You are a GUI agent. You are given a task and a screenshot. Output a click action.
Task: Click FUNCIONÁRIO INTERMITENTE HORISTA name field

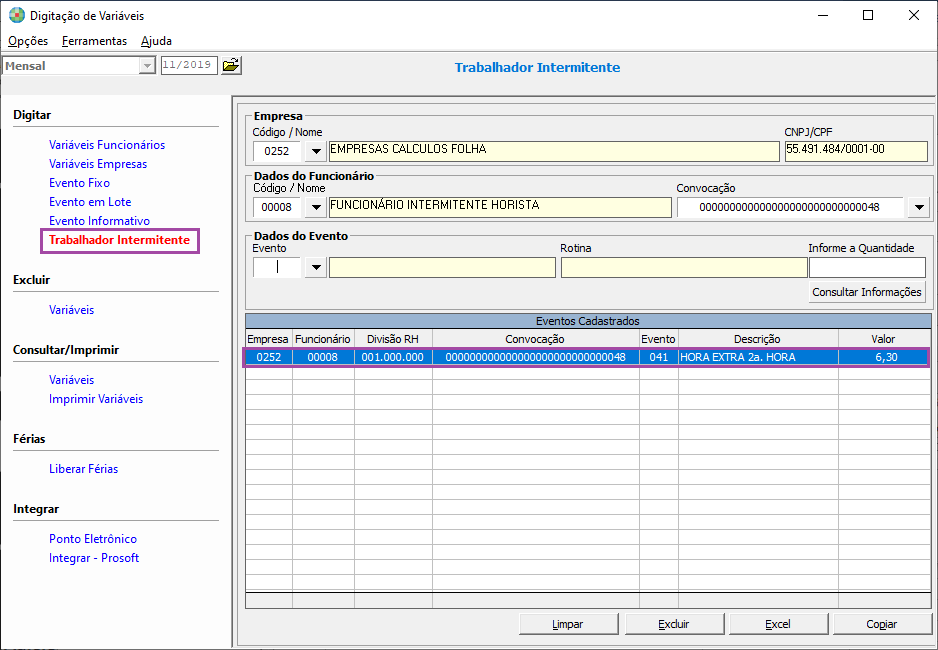[x=500, y=207]
